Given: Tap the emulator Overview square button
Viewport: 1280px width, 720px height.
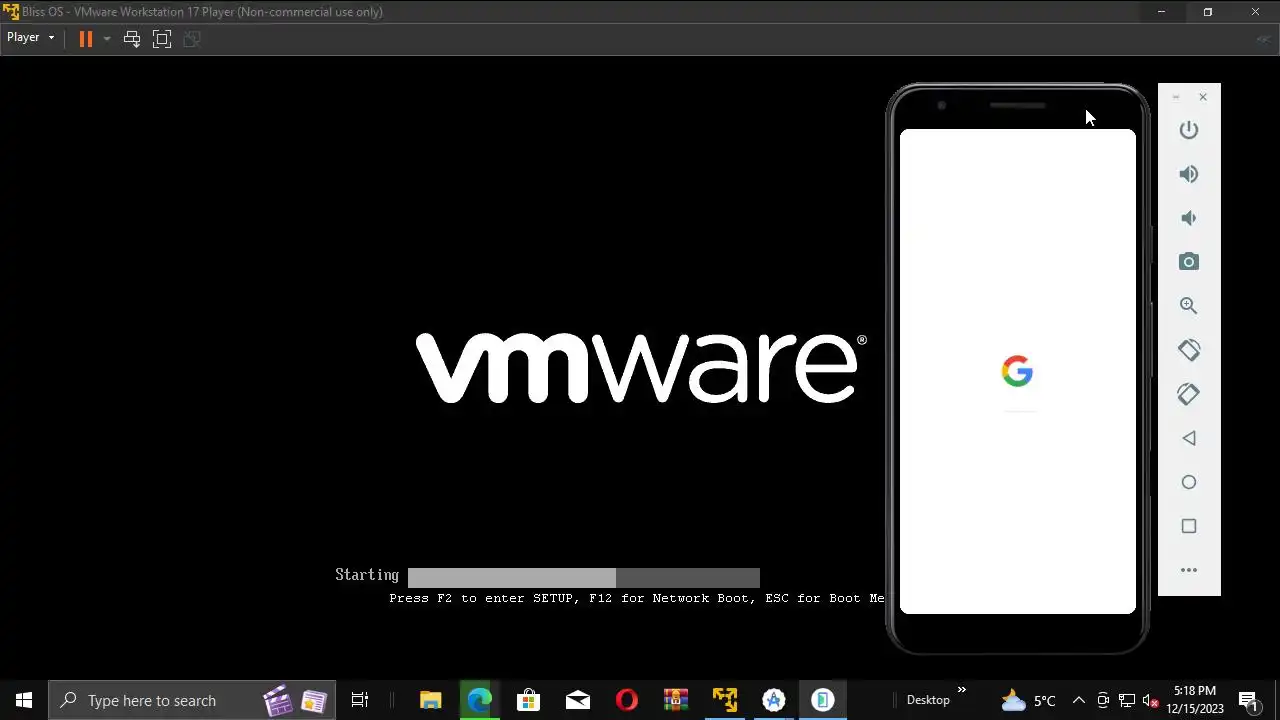Looking at the screenshot, I should (x=1188, y=526).
